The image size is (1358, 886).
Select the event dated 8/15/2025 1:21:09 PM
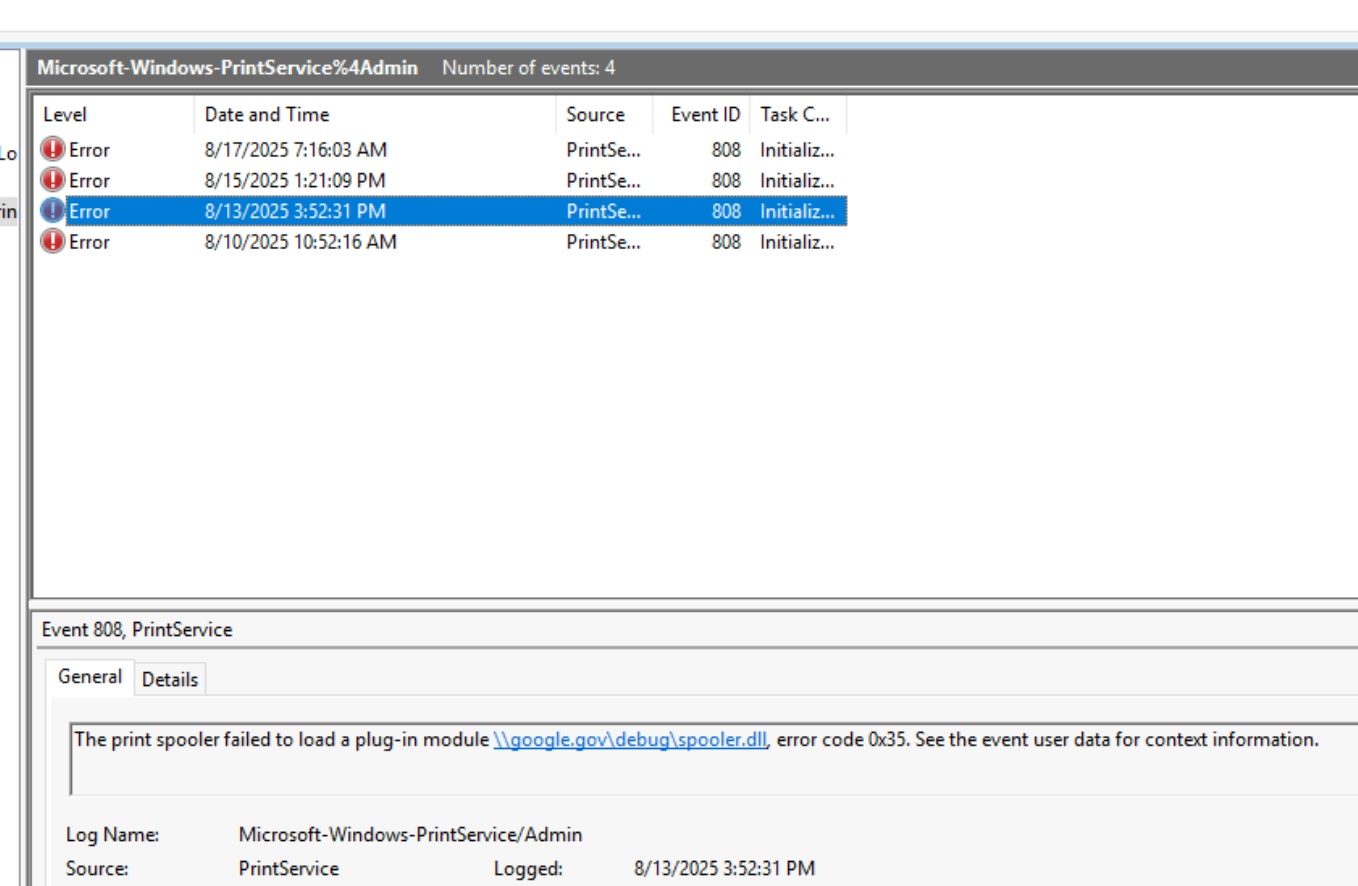click(441, 180)
